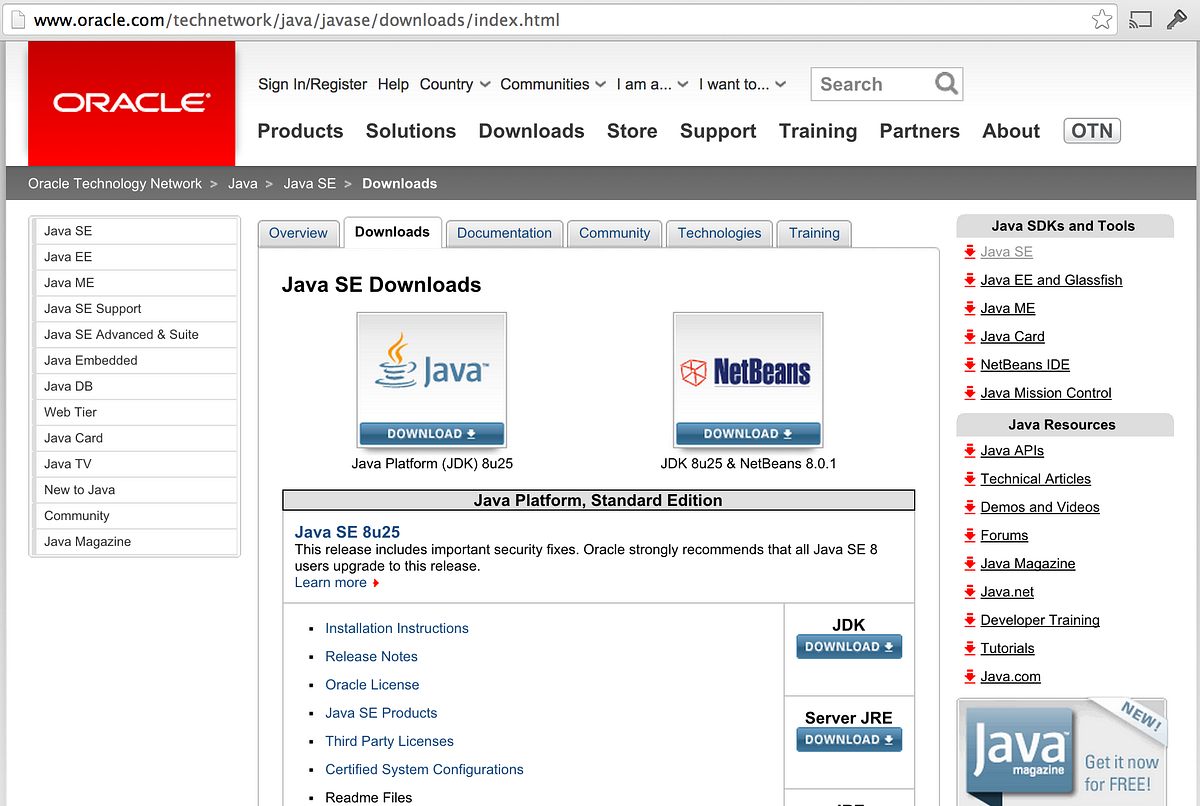This screenshot has width=1200, height=806.
Task: Select Java Embedded in left sidebar
Action: pyautogui.click(x=135, y=360)
